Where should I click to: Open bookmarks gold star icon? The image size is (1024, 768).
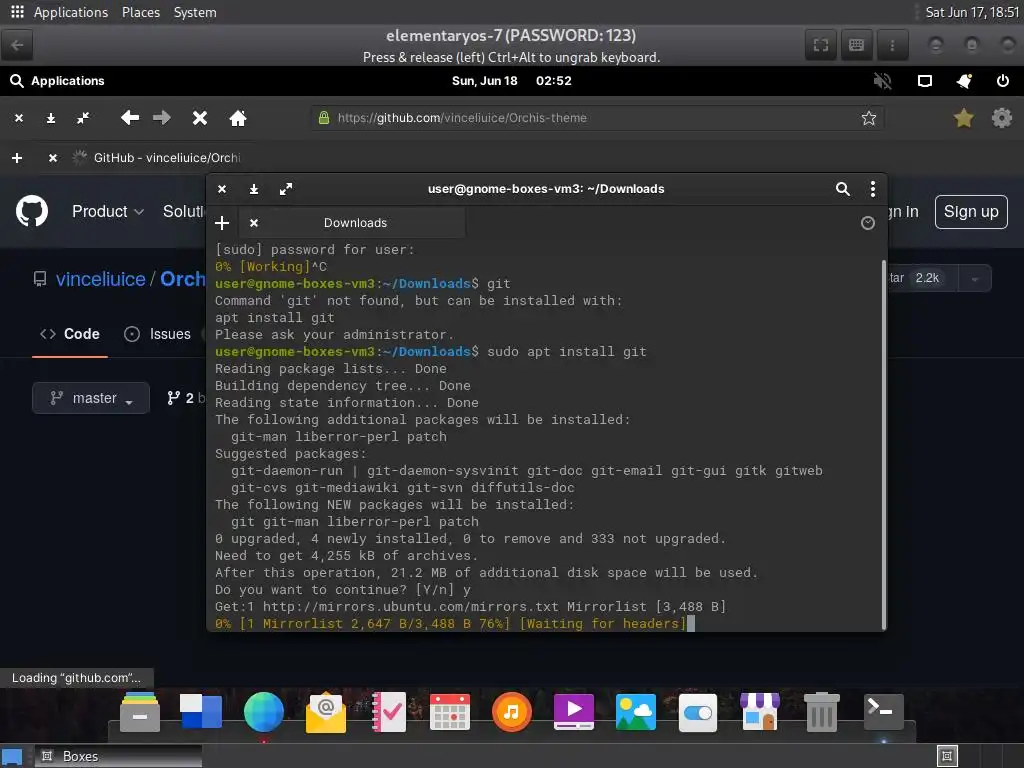963,118
